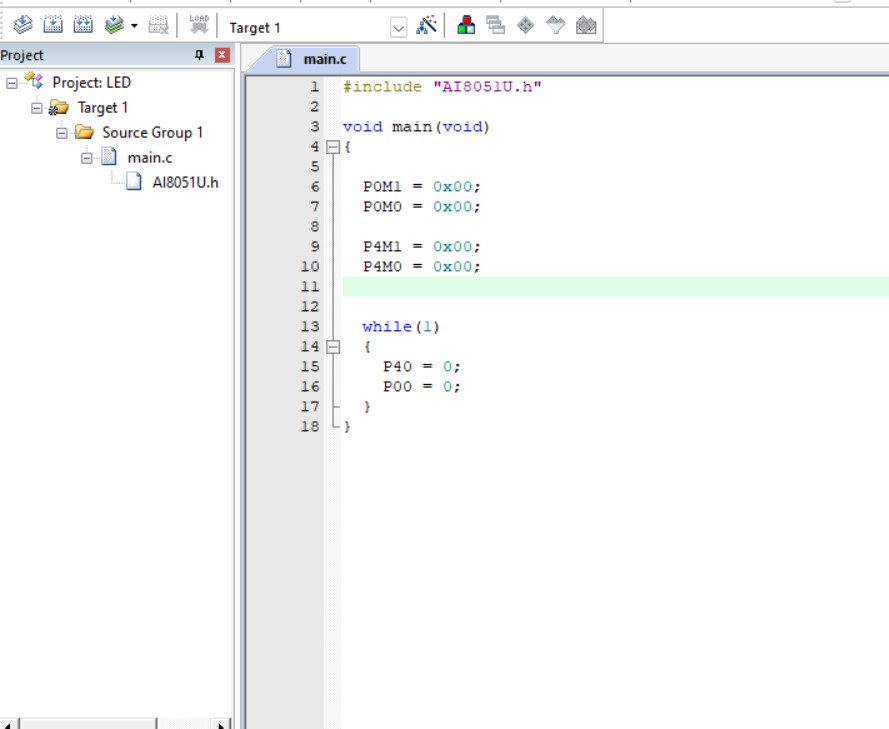This screenshot has height=729, width=889.
Task: Fold the main function block at line 4
Action: (333, 147)
